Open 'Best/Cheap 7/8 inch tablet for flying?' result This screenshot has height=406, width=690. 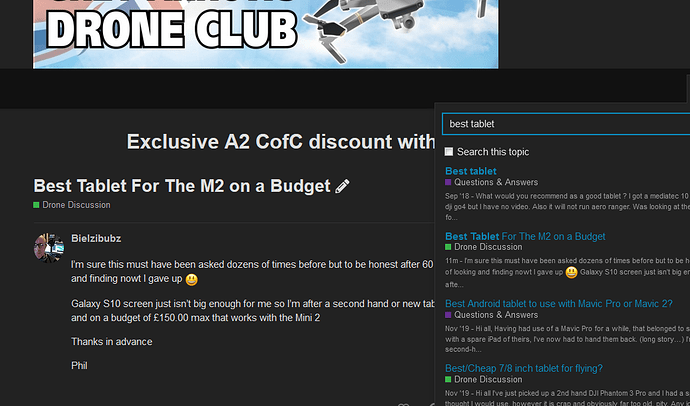click(x=524, y=368)
